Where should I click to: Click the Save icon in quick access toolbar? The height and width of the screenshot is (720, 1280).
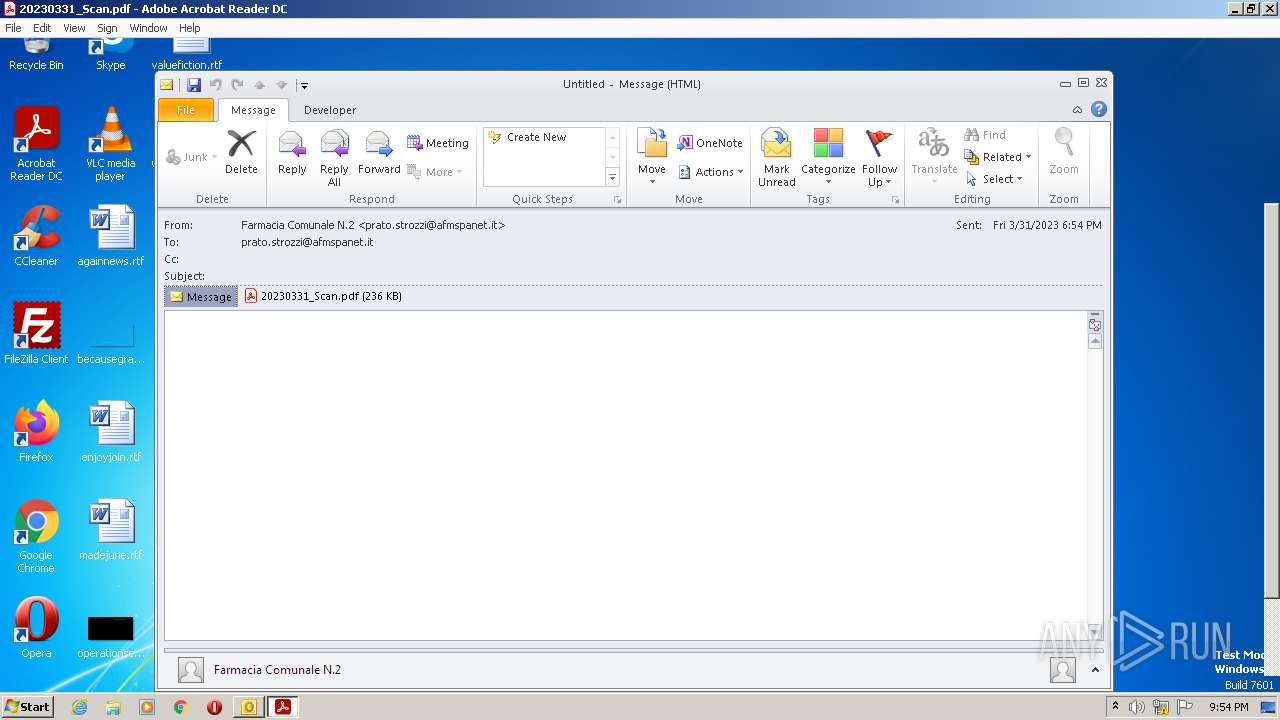(x=194, y=85)
